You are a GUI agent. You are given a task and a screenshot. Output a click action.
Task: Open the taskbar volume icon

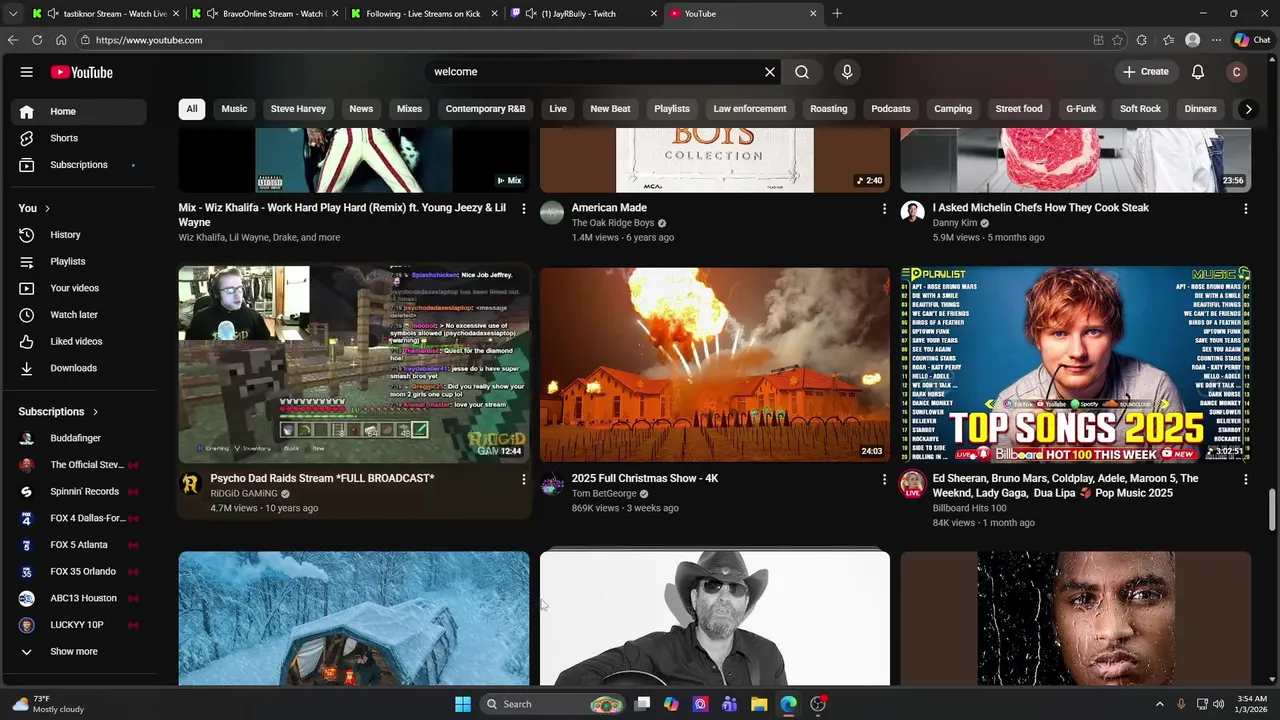pos(1219,704)
